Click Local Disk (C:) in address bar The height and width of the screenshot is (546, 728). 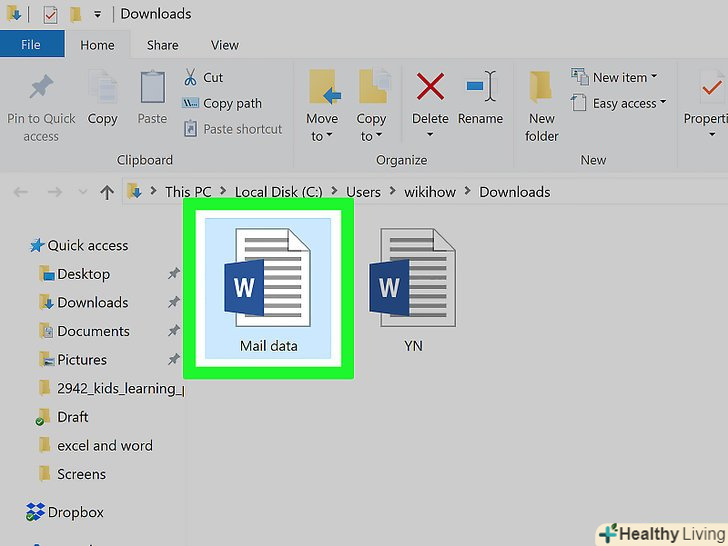pyautogui.click(x=279, y=191)
